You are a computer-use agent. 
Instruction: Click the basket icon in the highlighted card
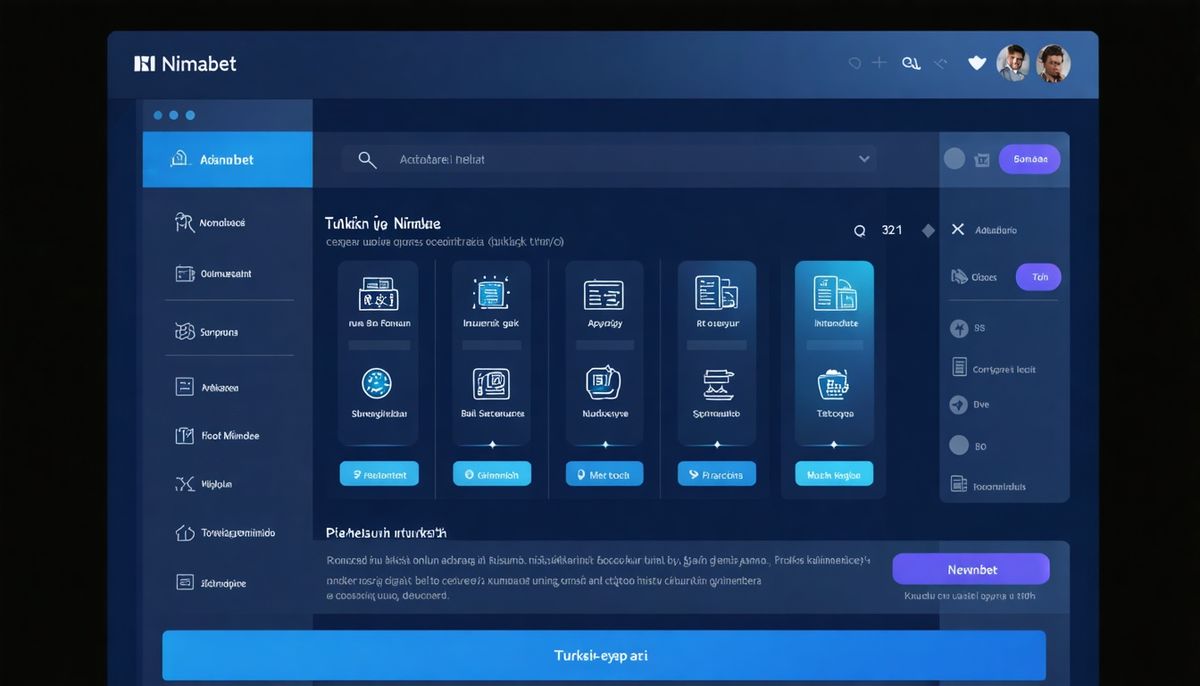click(832, 383)
